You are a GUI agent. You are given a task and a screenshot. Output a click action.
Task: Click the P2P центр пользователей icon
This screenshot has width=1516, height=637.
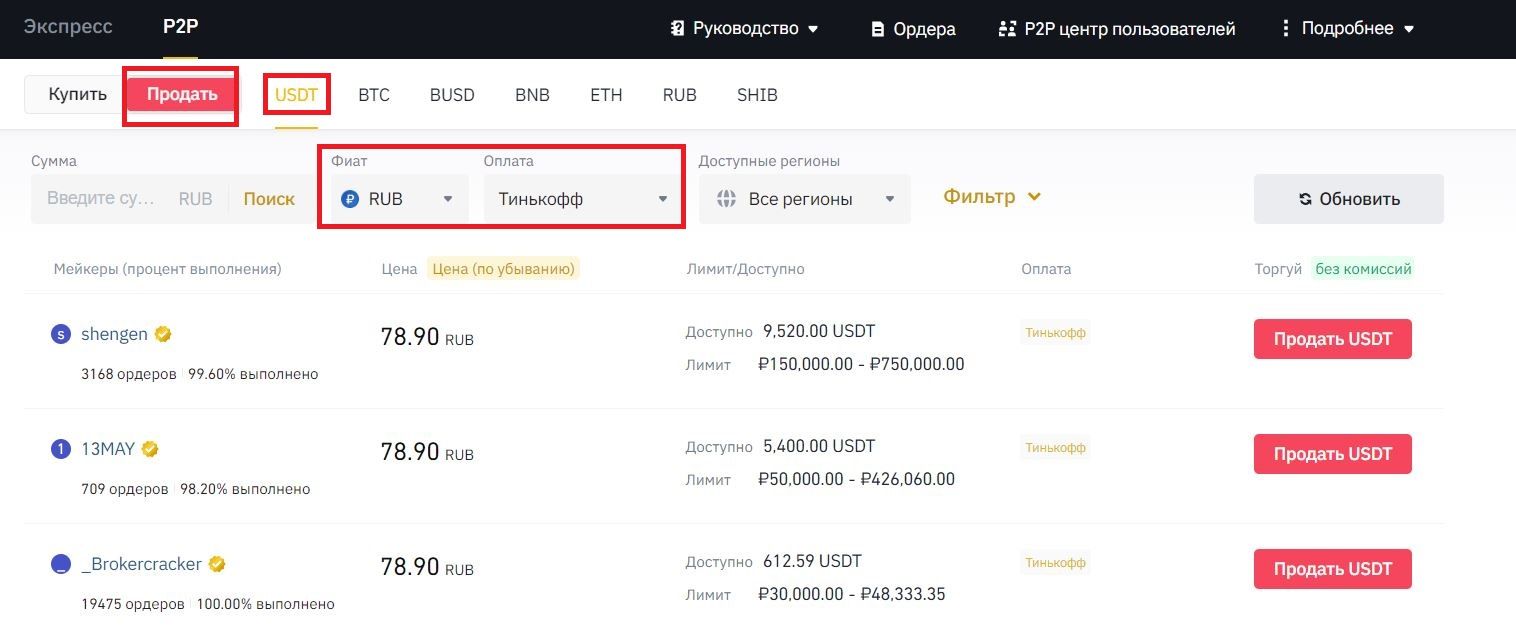tap(1007, 29)
